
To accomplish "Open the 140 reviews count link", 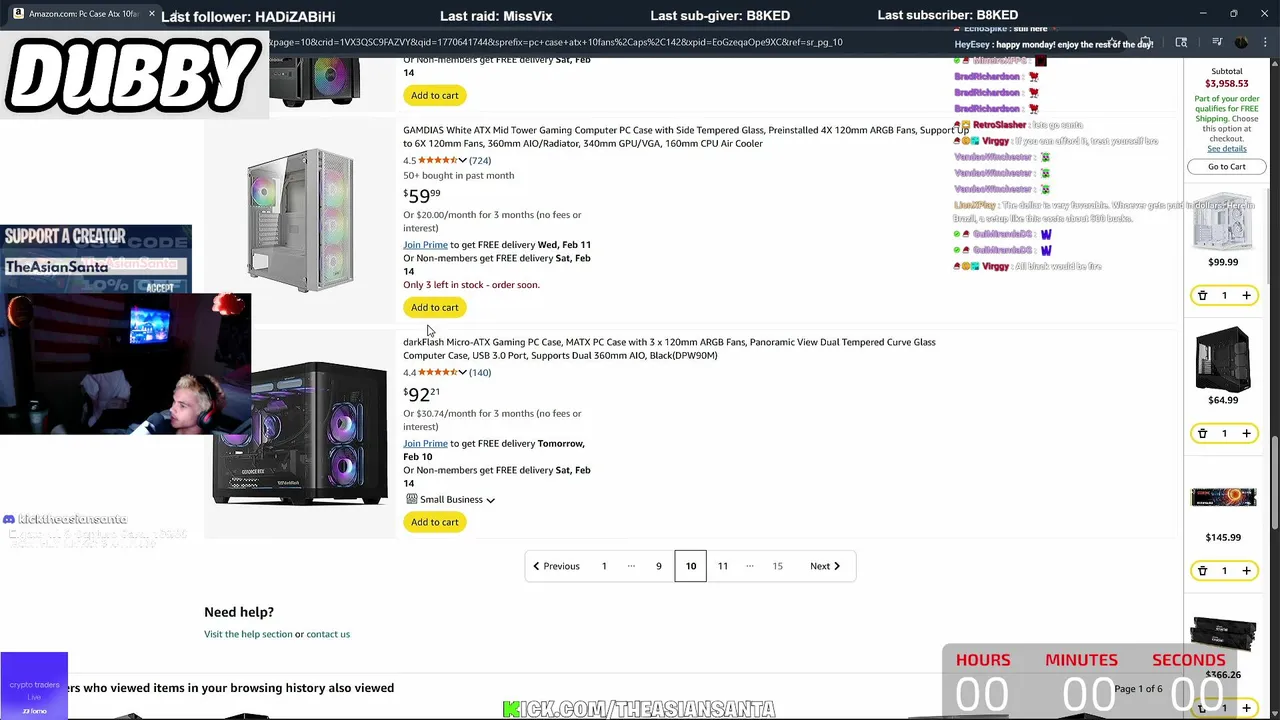I will click(x=480, y=372).
